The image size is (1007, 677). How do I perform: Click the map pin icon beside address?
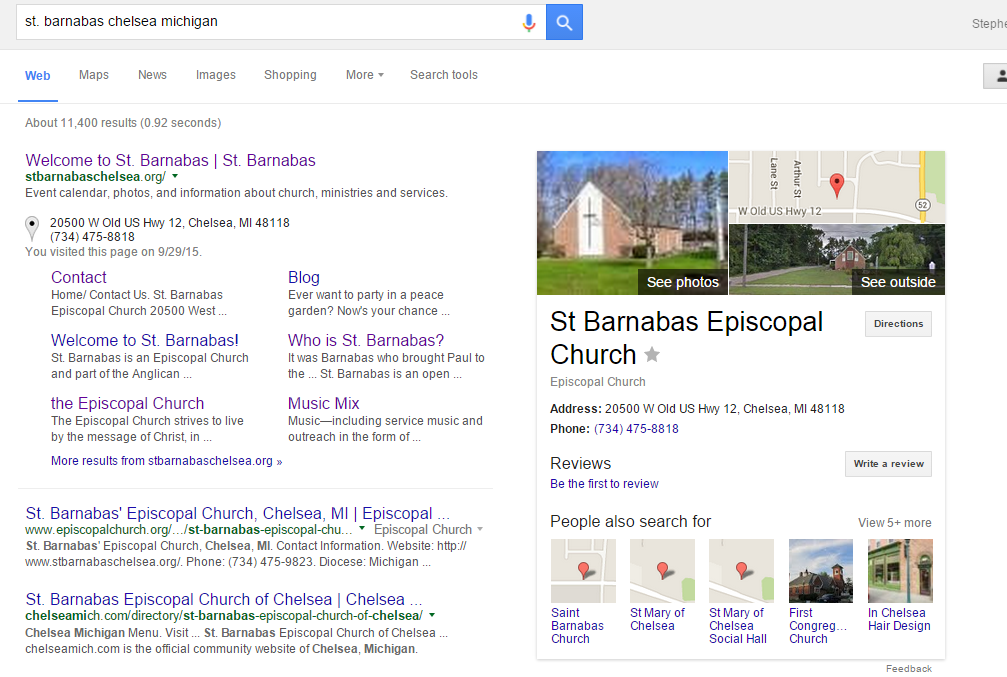point(31,229)
